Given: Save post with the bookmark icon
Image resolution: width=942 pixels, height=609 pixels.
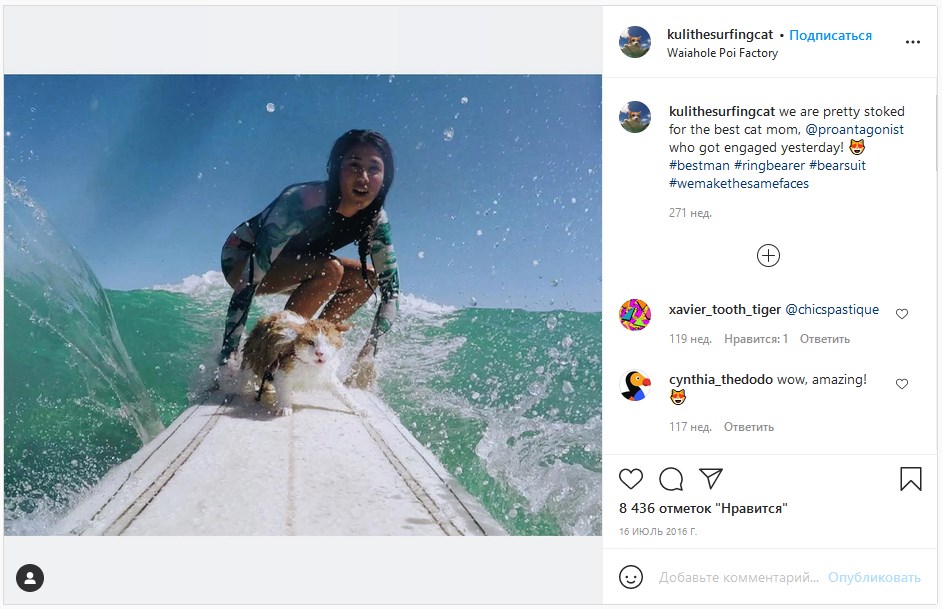Looking at the screenshot, I should point(910,479).
